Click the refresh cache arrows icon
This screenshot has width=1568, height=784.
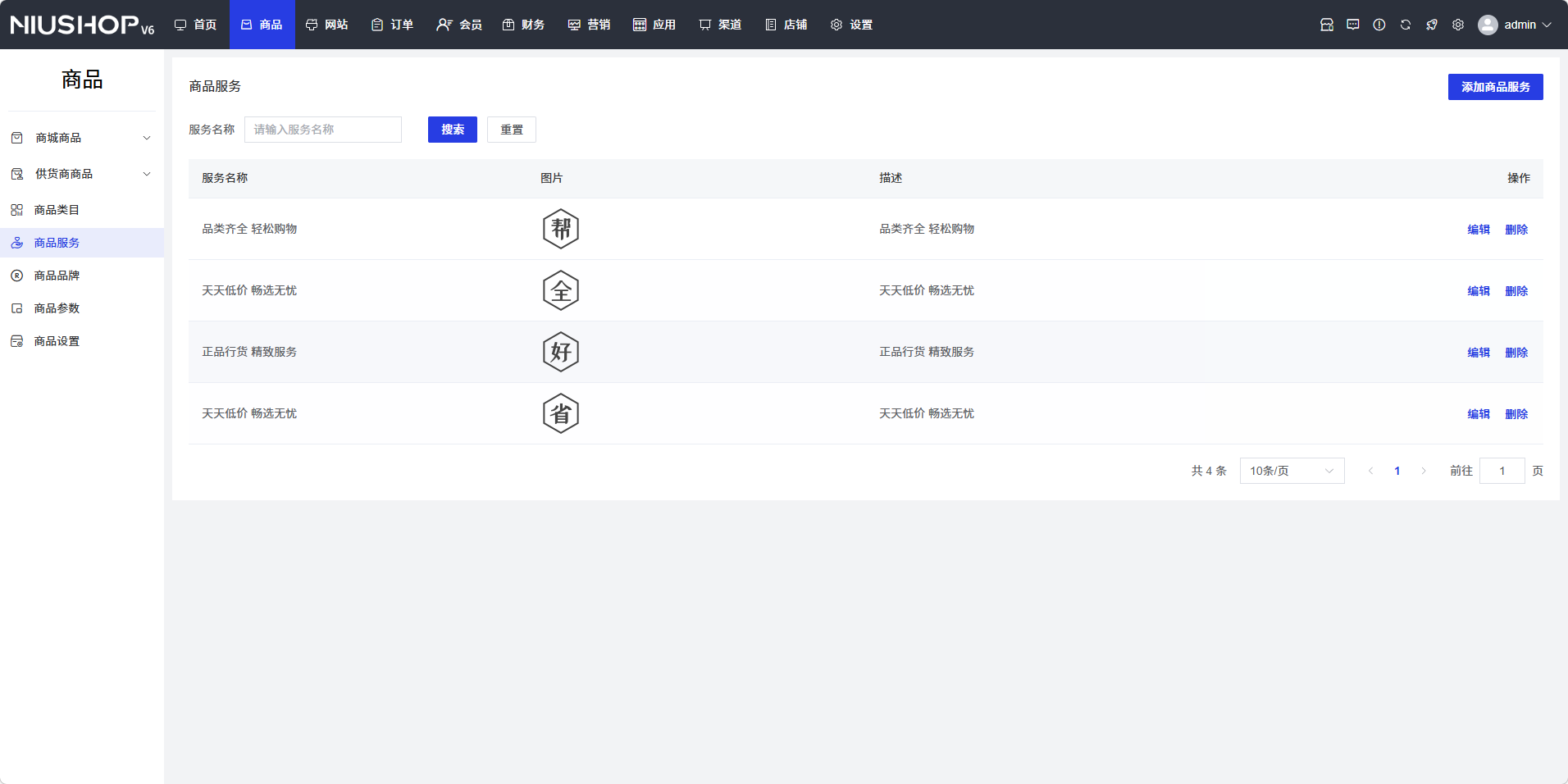1405,25
